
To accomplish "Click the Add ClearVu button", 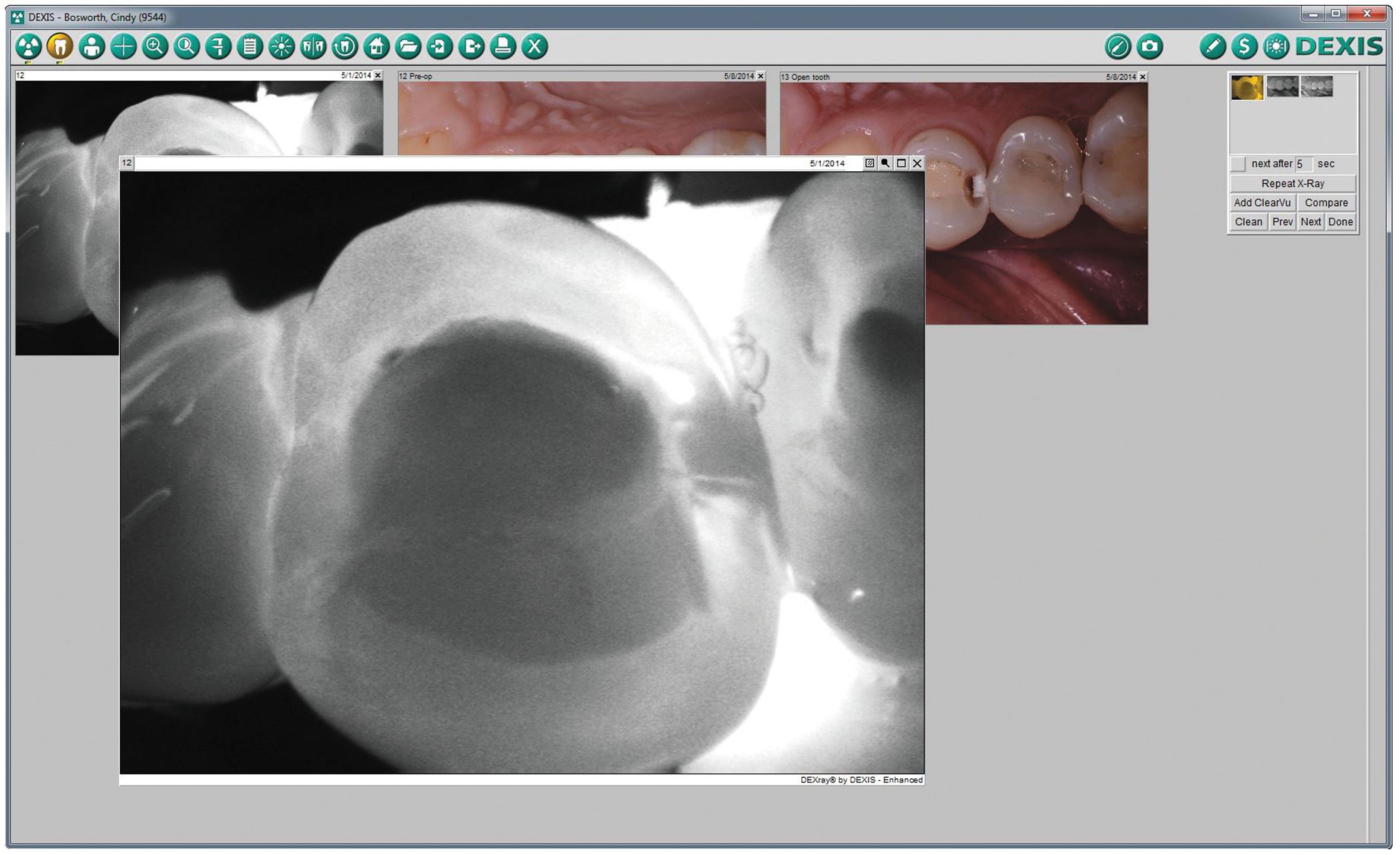I will point(1262,203).
